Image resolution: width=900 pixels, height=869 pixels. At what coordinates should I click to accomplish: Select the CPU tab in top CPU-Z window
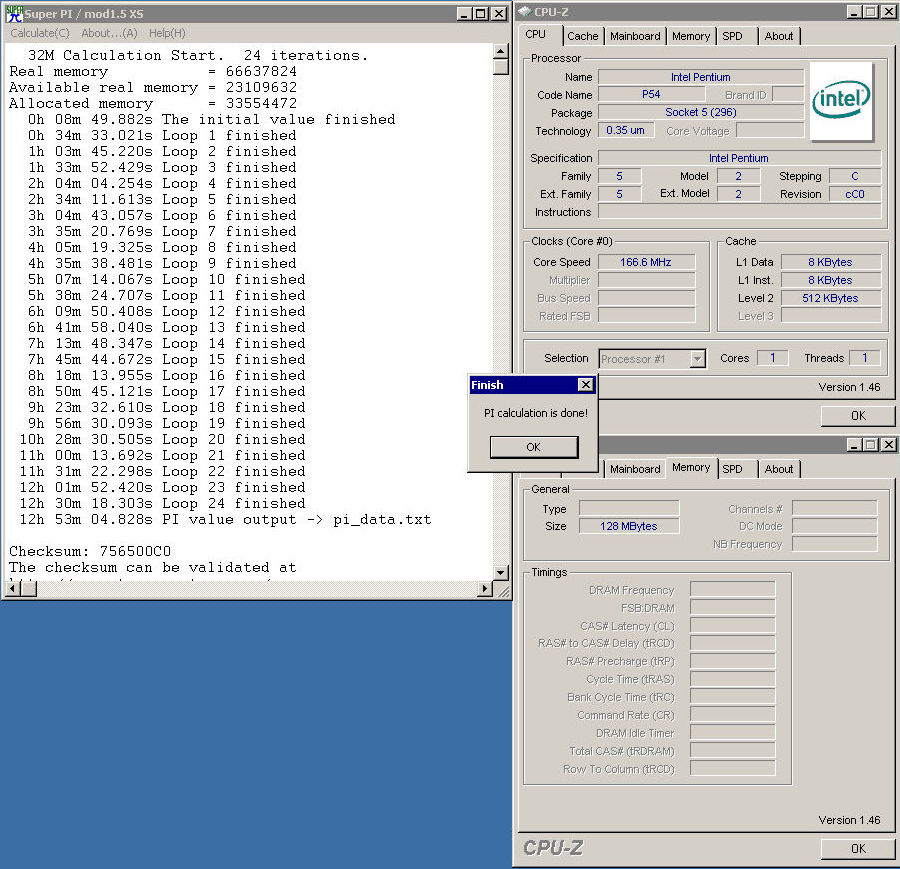click(536, 34)
